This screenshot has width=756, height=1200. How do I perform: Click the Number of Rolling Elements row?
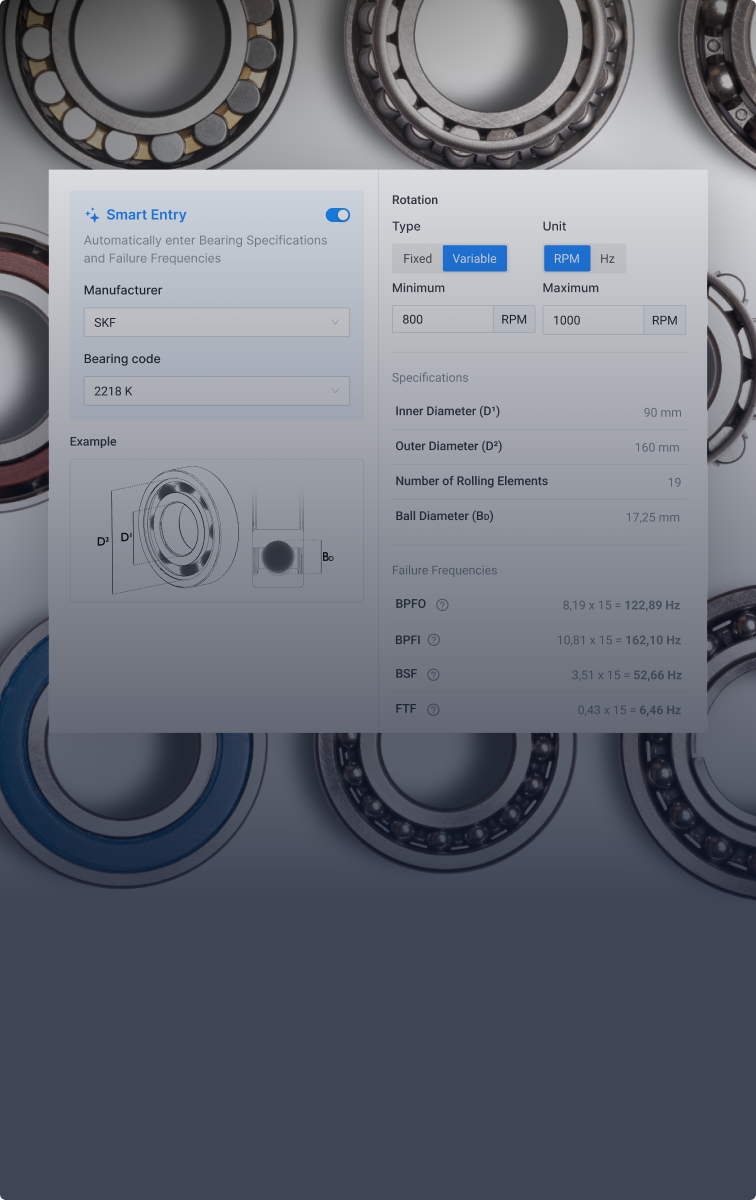tap(538, 482)
